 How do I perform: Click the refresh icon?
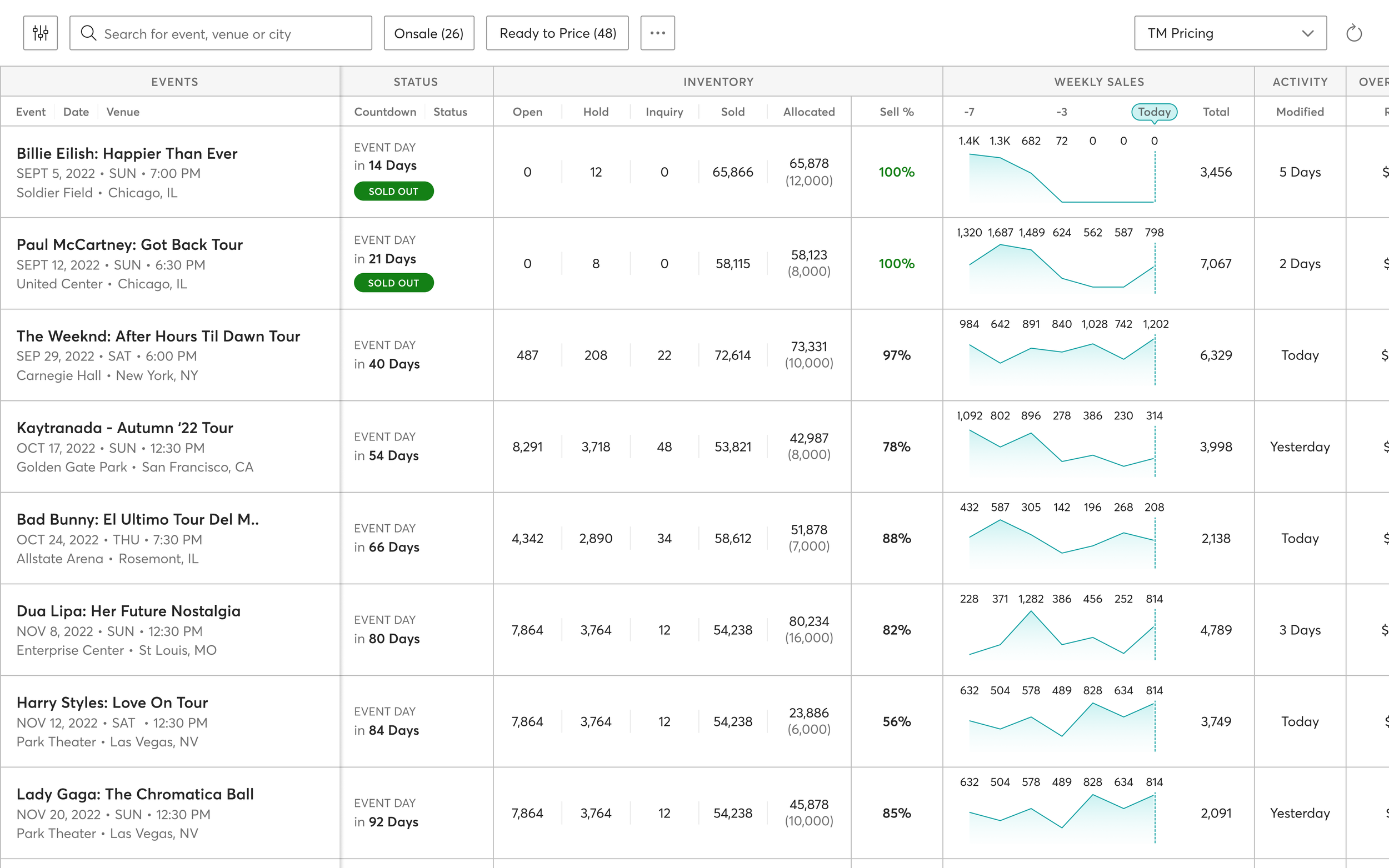(x=1353, y=33)
